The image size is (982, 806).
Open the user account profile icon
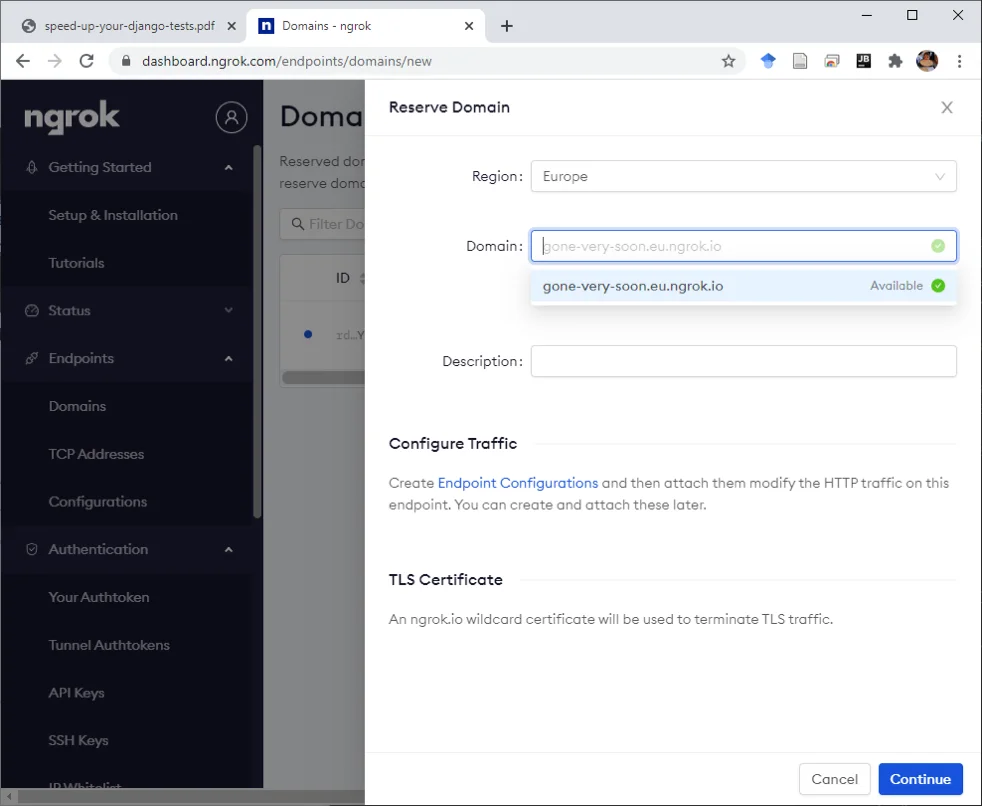(231, 117)
